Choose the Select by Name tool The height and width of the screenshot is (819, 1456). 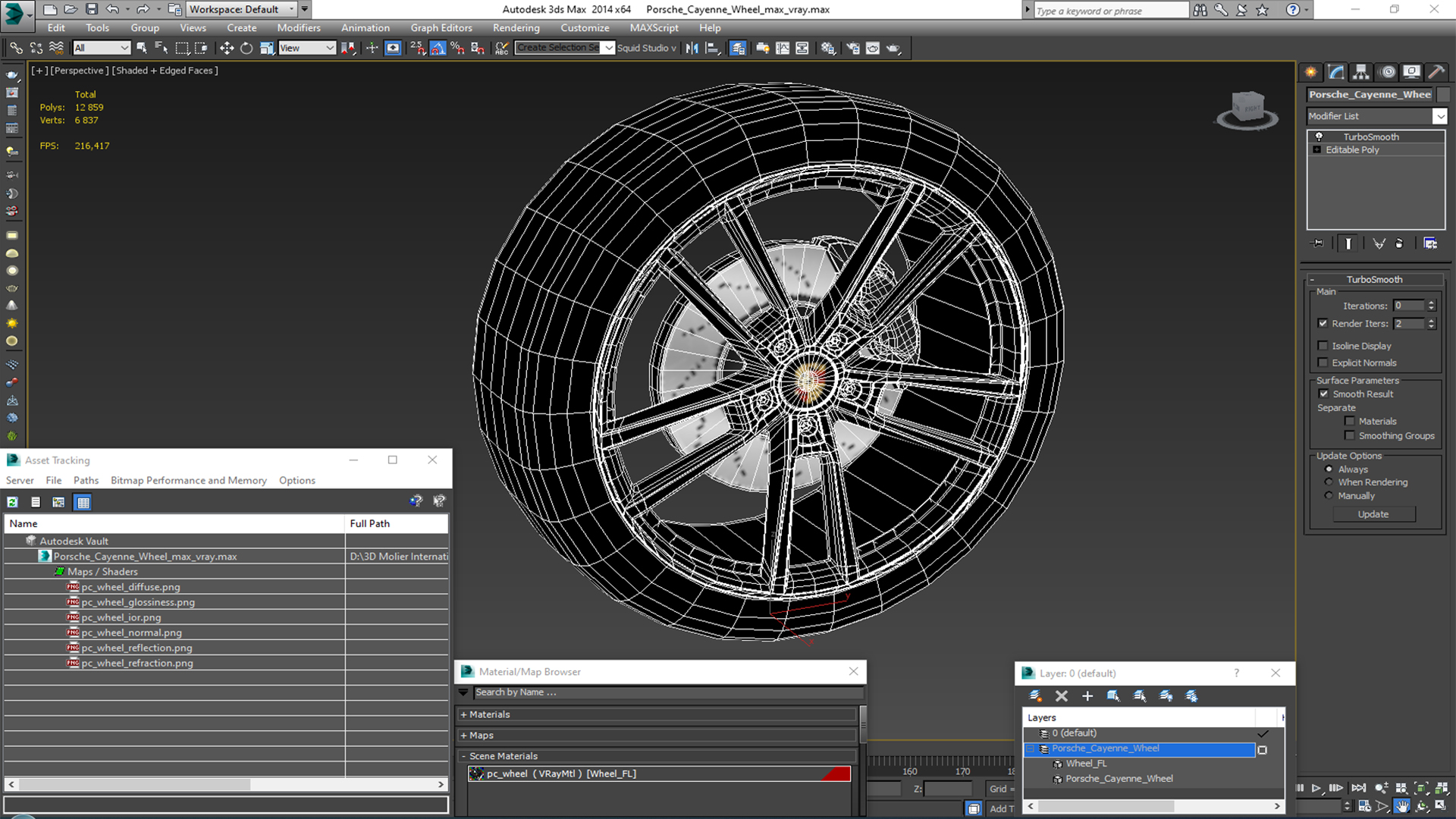point(162,48)
